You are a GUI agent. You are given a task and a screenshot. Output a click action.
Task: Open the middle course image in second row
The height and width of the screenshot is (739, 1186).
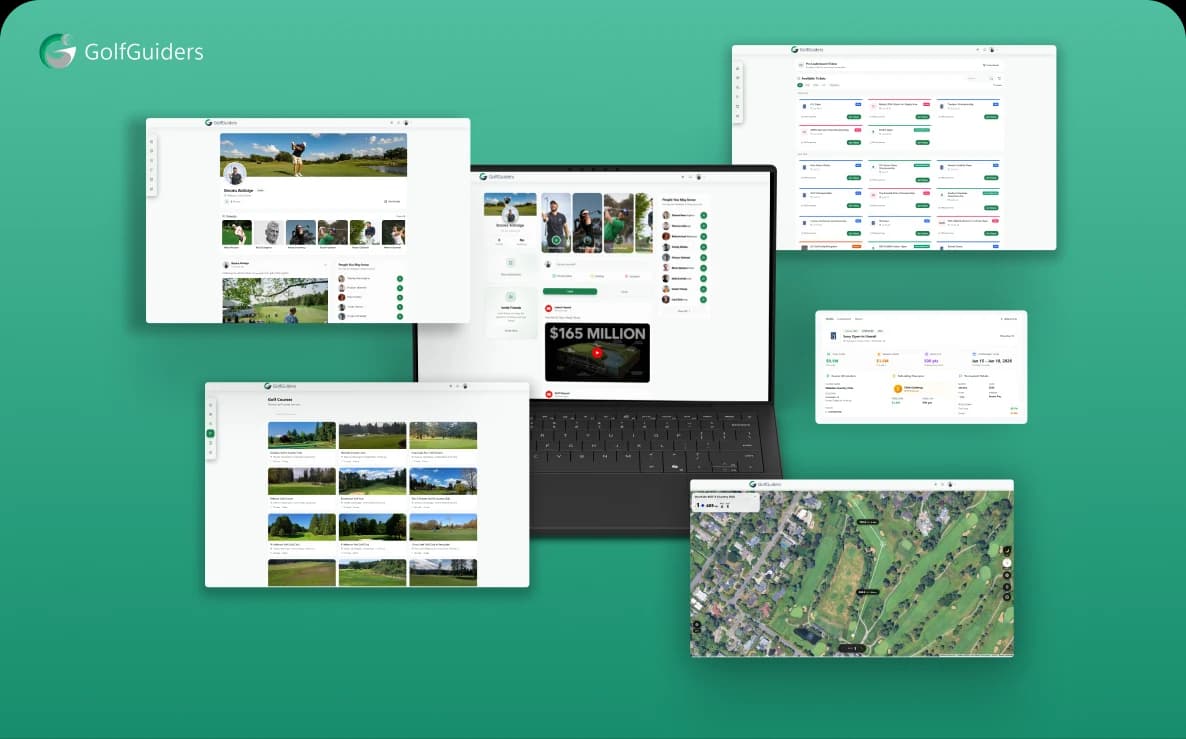pyautogui.click(x=372, y=482)
